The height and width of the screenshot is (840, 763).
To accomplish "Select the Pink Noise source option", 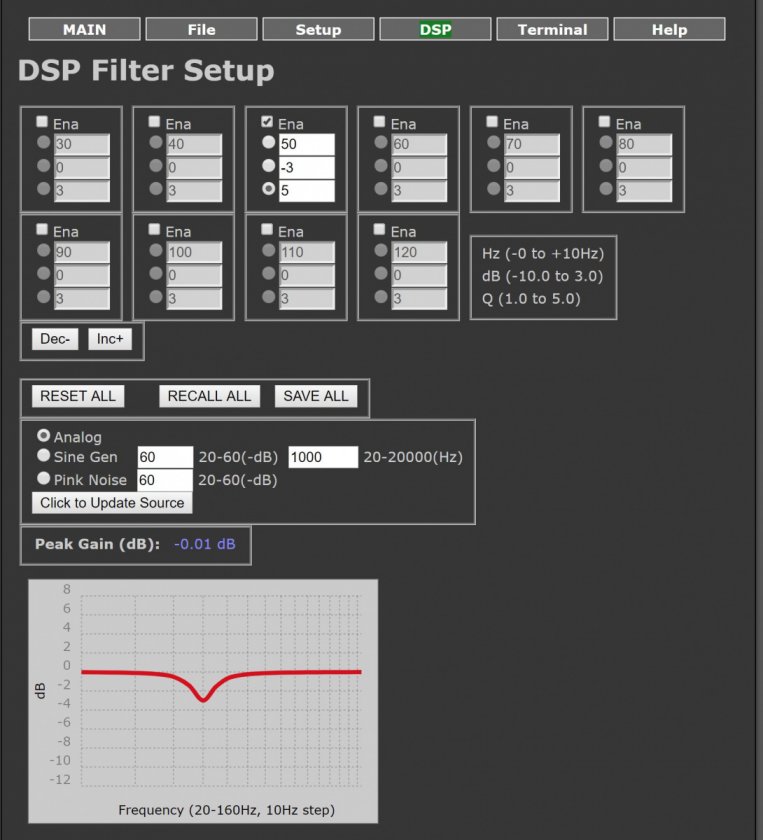I will click(43, 479).
